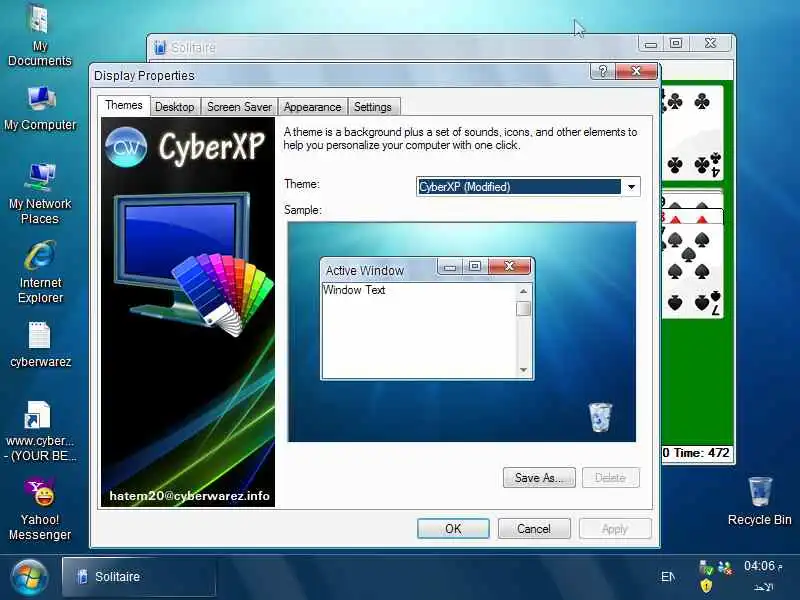
Task: Confirm with the OK button
Action: point(453,529)
